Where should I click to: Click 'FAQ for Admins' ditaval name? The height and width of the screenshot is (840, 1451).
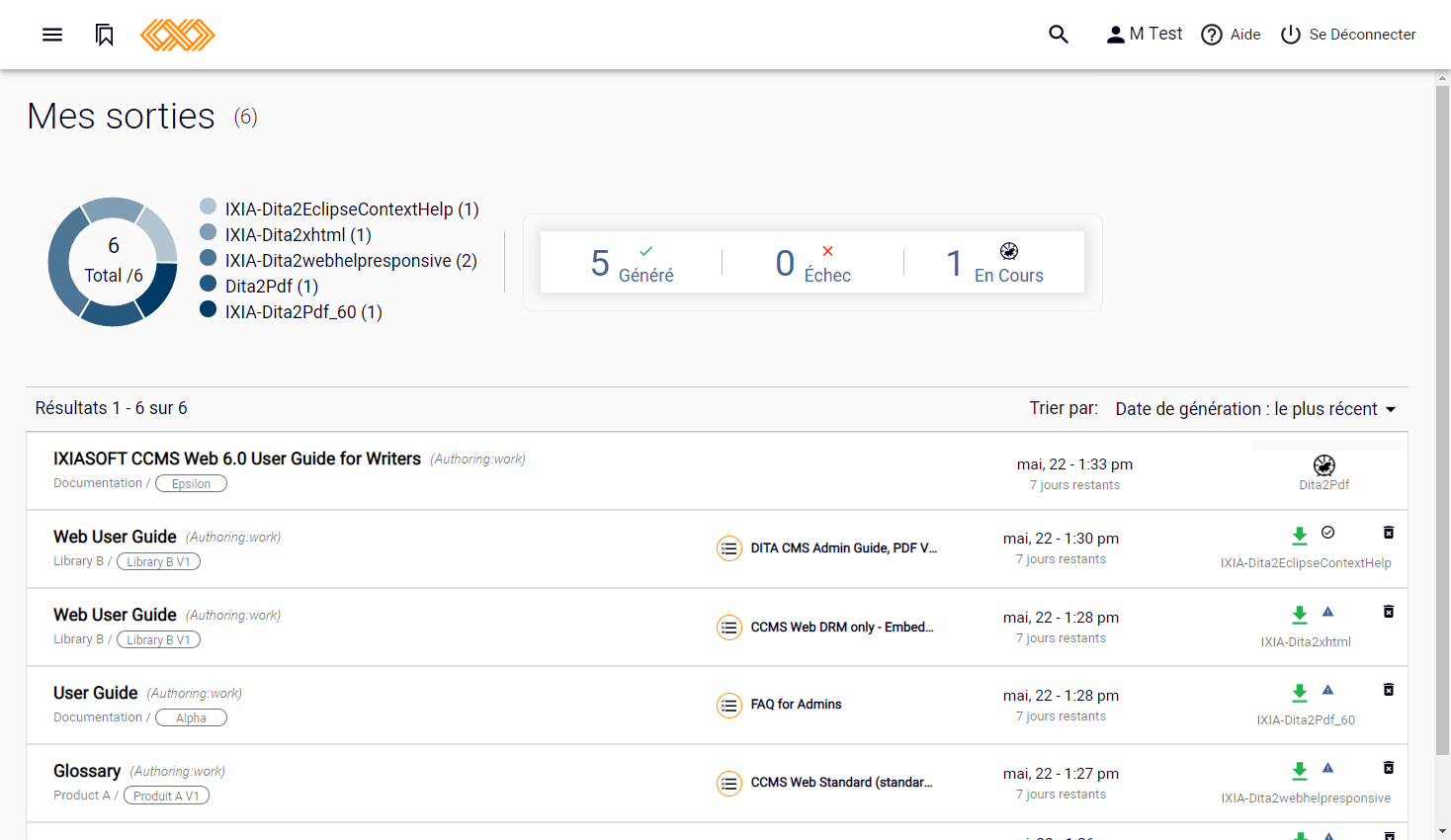click(797, 705)
